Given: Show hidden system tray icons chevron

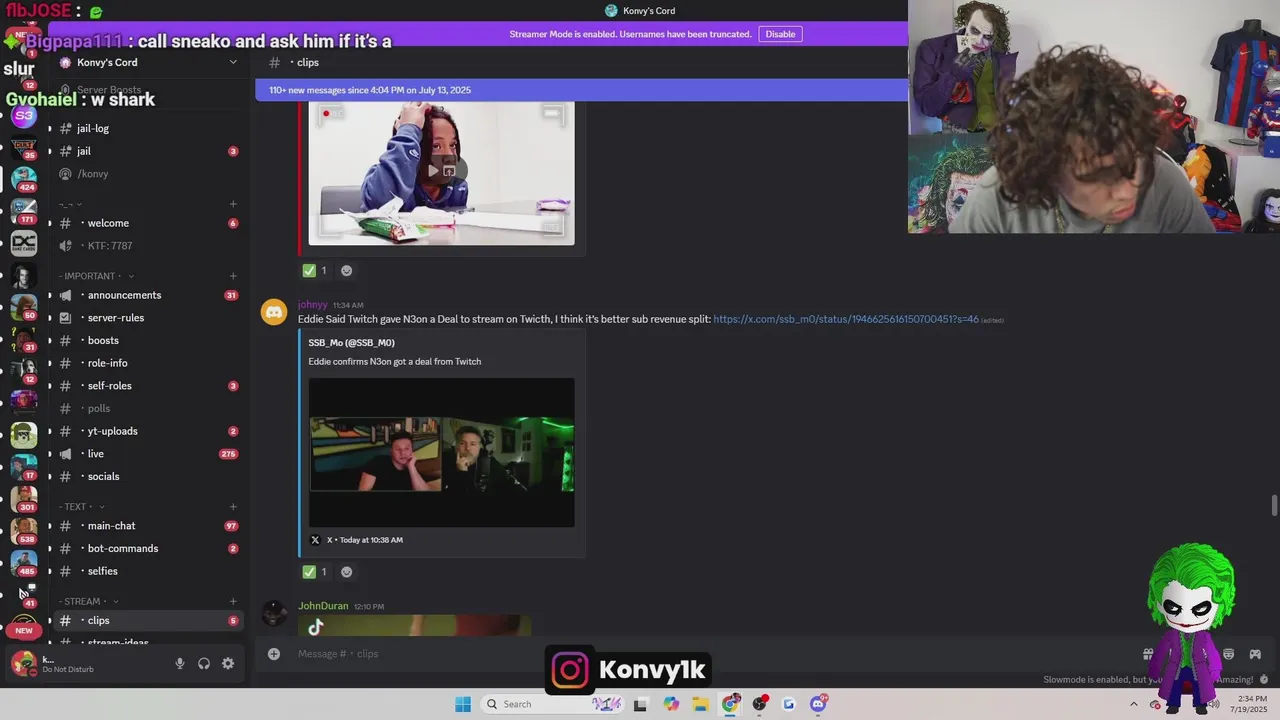Looking at the screenshot, I should [1134, 704].
